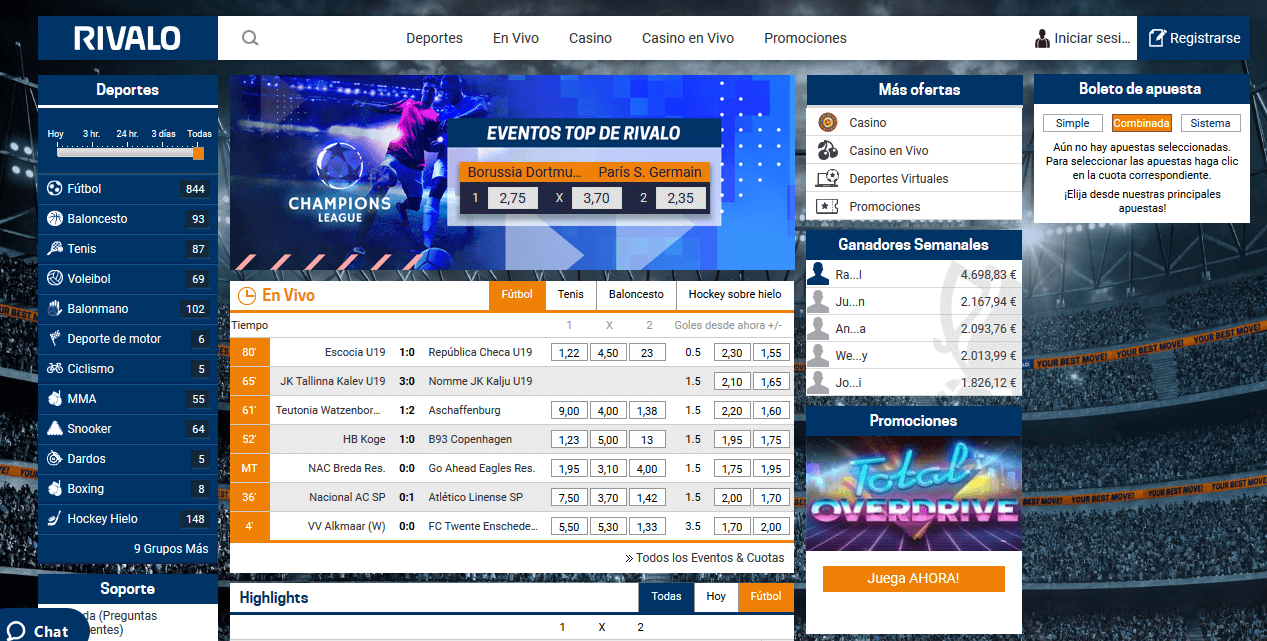Switch En Vivo to Tenis tab
Image resolution: width=1267 pixels, height=641 pixels.
click(x=571, y=295)
